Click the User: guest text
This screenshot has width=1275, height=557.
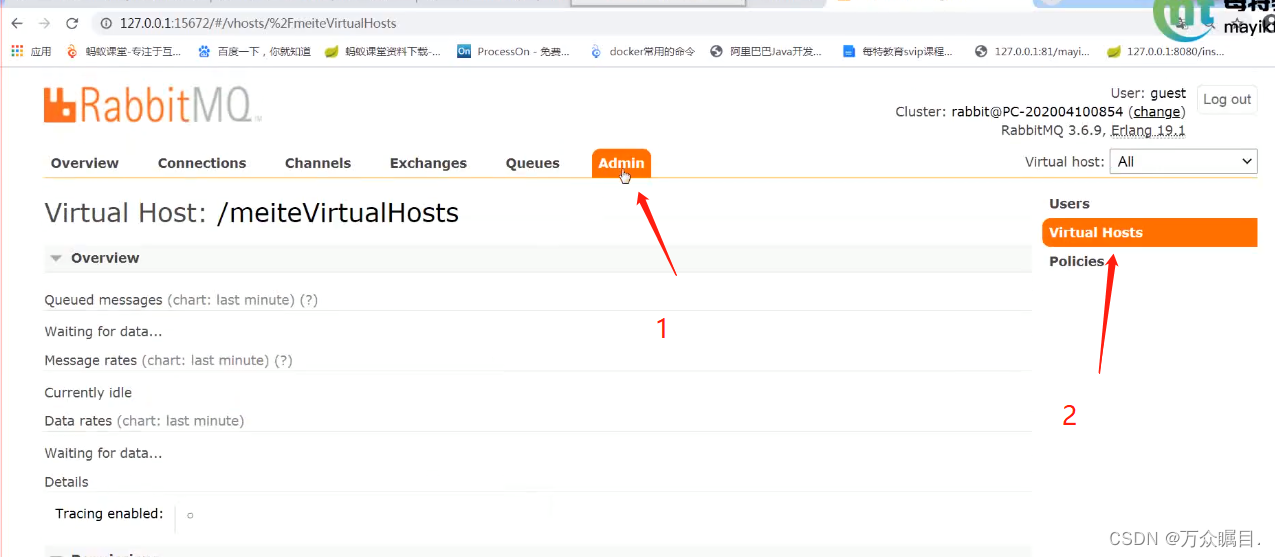point(1148,93)
